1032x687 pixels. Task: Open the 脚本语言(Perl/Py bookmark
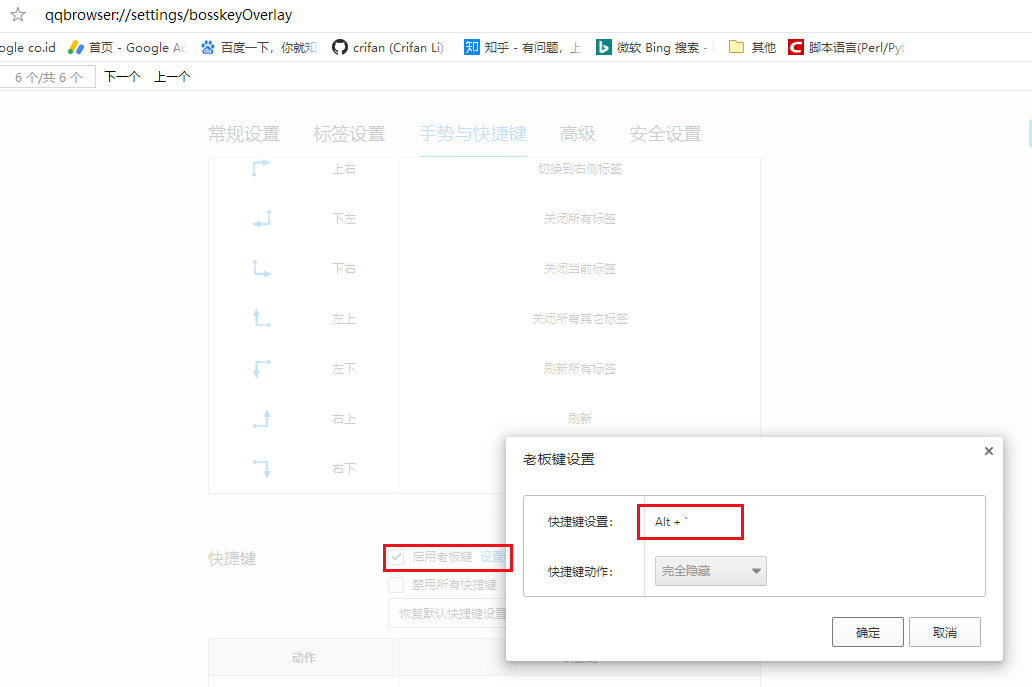(x=847, y=47)
